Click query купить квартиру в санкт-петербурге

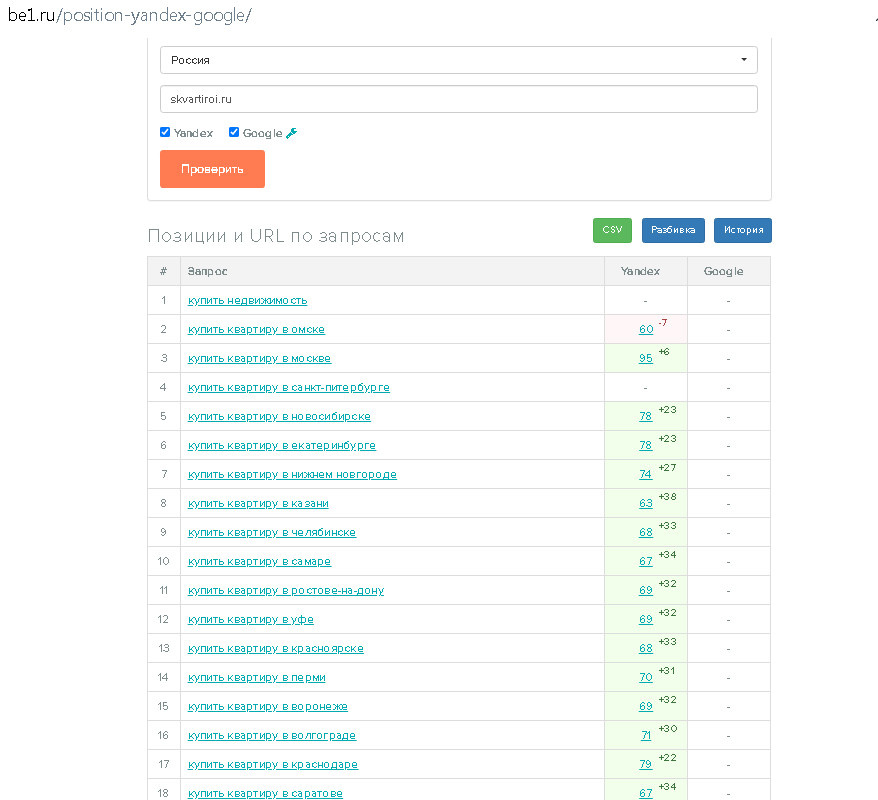(289, 387)
